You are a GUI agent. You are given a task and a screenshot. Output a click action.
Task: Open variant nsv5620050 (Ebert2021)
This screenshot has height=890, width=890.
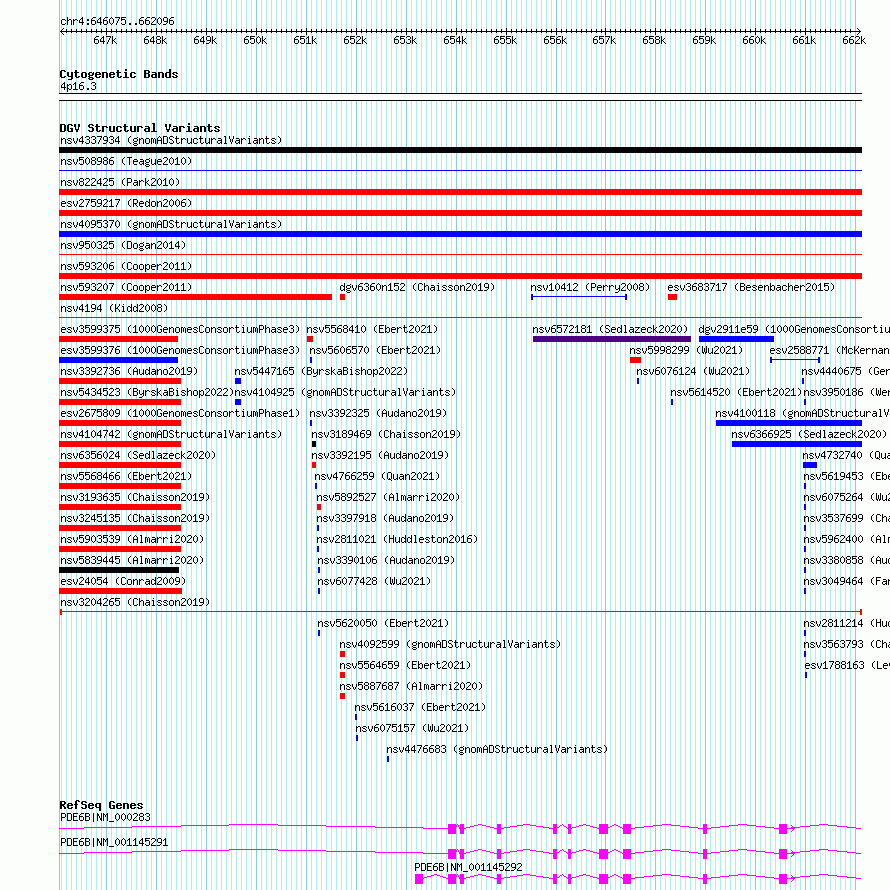pyautogui.click(x=383, y=623)
